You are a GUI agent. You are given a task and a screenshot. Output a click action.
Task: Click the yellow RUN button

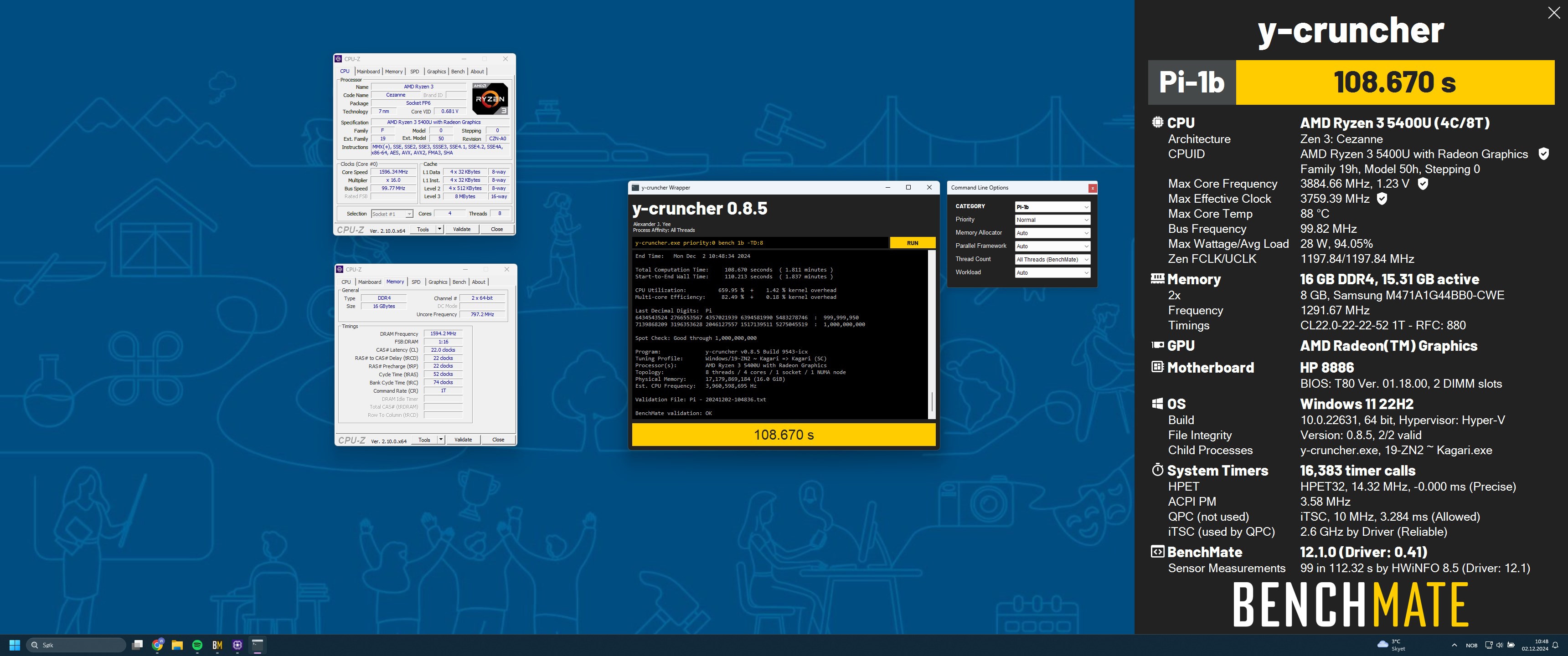[913, 243]
